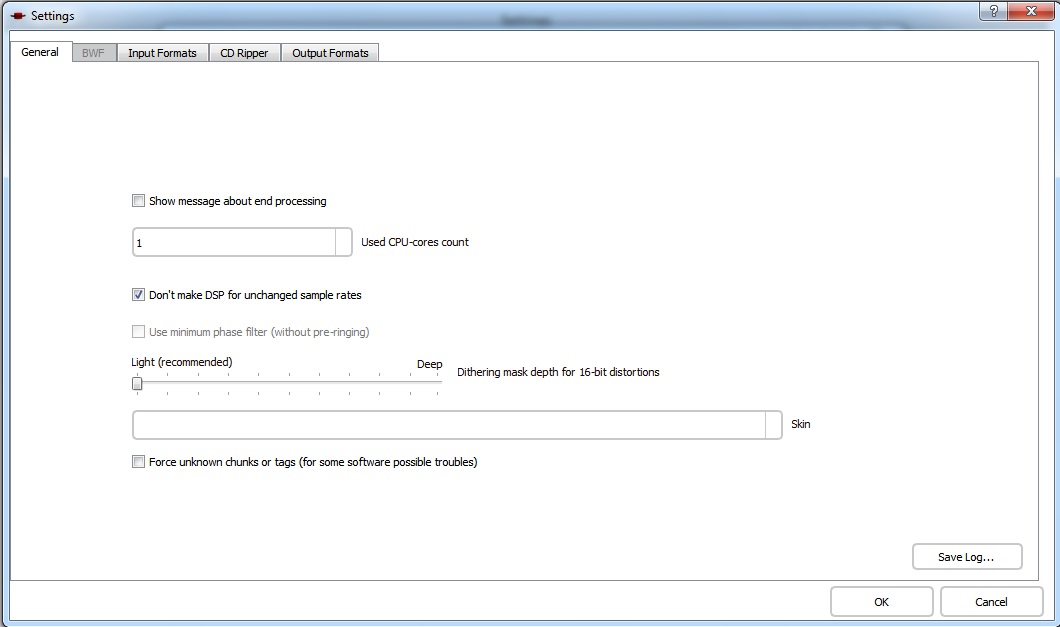Switch to the CD Ripper tab

pyautogui.click(x=244, y=53)
